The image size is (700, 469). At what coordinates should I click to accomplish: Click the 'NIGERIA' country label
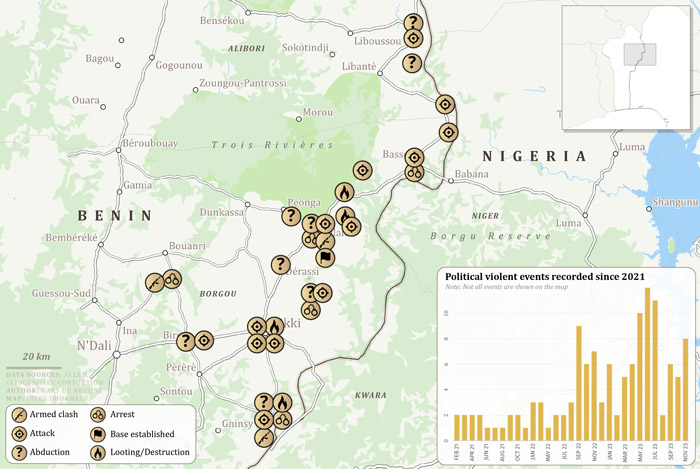pyautogui.click(x=534, y=156)
